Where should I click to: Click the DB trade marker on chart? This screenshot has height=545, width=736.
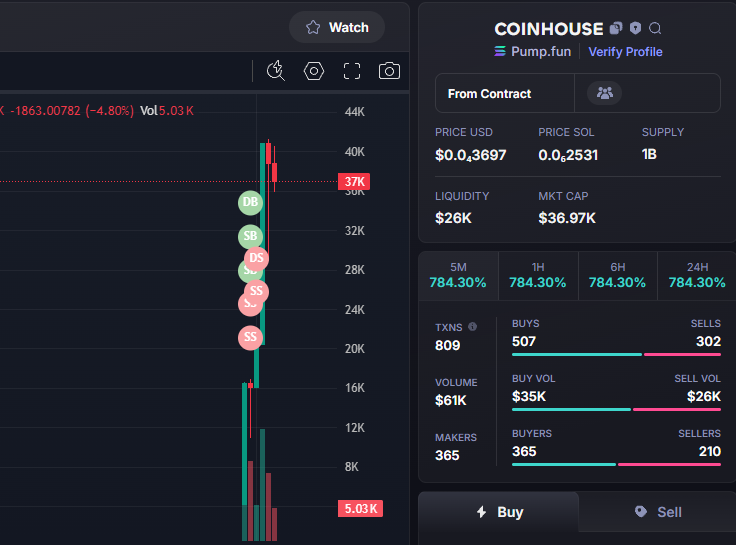point(250,202)
